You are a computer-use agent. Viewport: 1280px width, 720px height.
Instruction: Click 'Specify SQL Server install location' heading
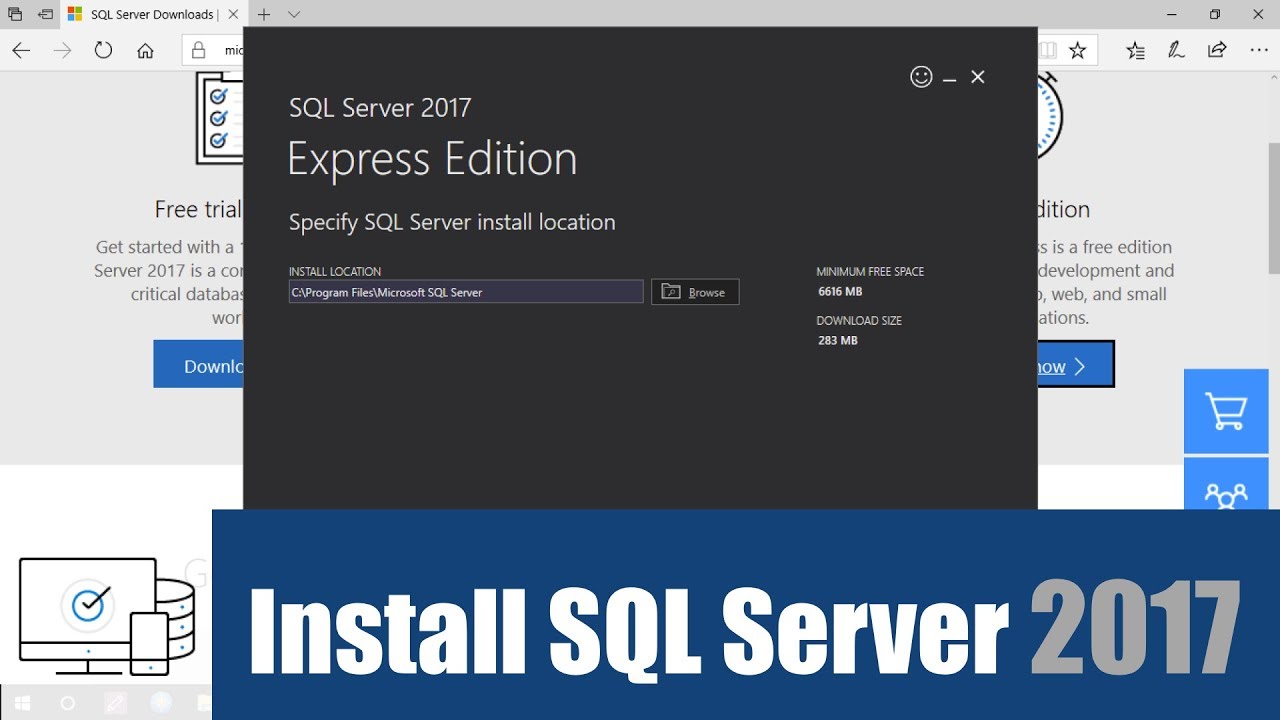[452, 223]
